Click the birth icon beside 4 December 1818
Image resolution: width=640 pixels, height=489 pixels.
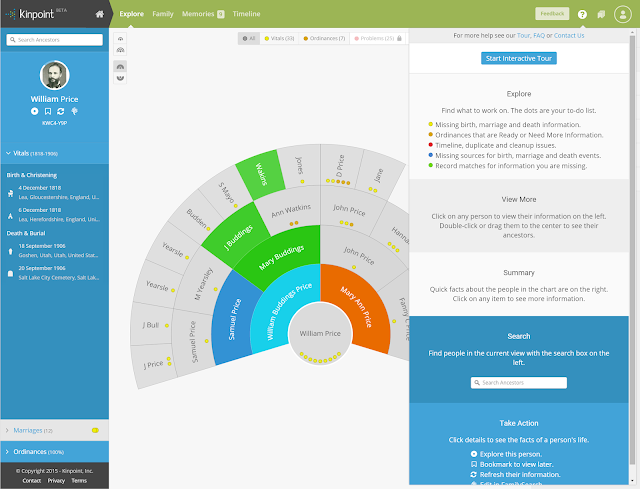[11, 193]
